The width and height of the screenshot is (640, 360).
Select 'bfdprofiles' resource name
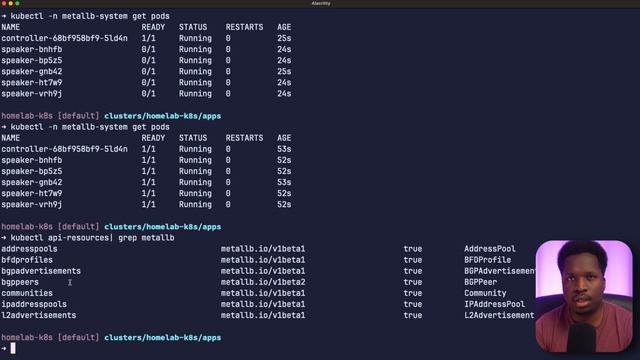(27, 260)
